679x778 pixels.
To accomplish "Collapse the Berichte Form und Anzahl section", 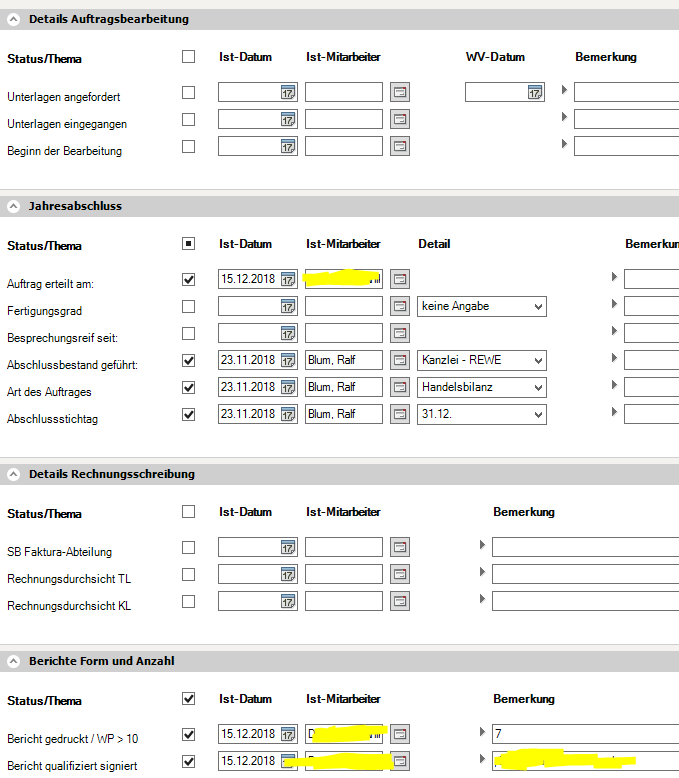I will pyautogui.click(x=14, y=661).
